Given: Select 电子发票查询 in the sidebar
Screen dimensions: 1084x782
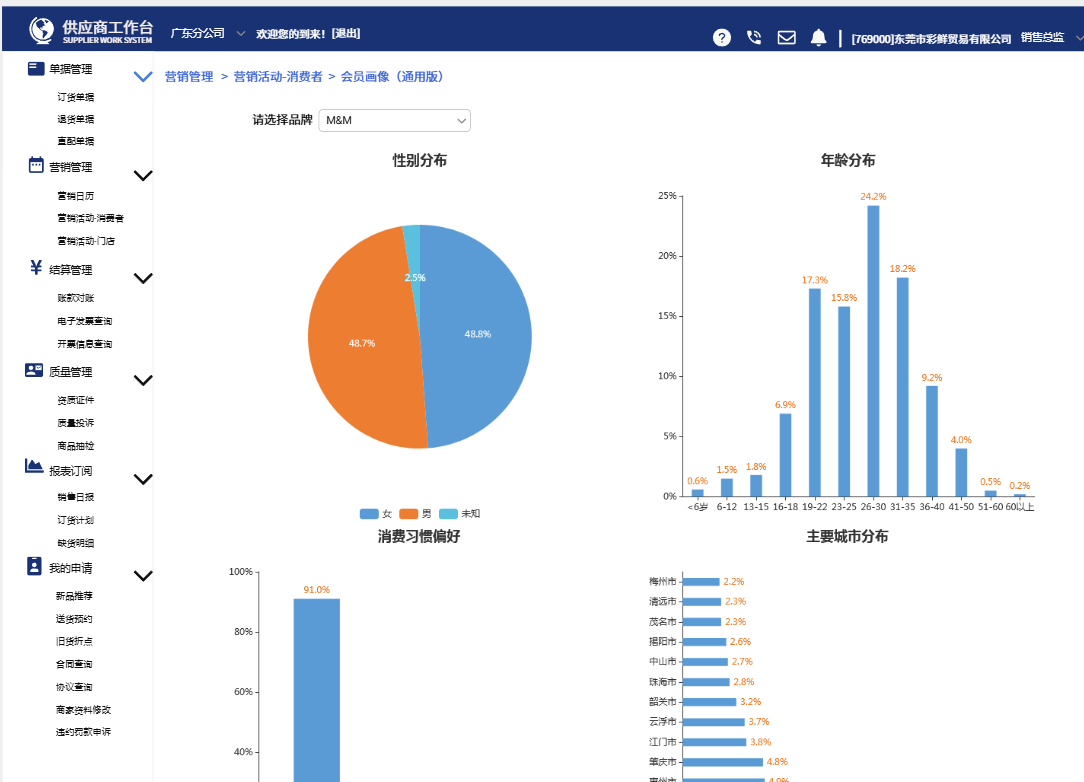Looking at the screenshot, I should pyautogui.click(x=85, y=321).
